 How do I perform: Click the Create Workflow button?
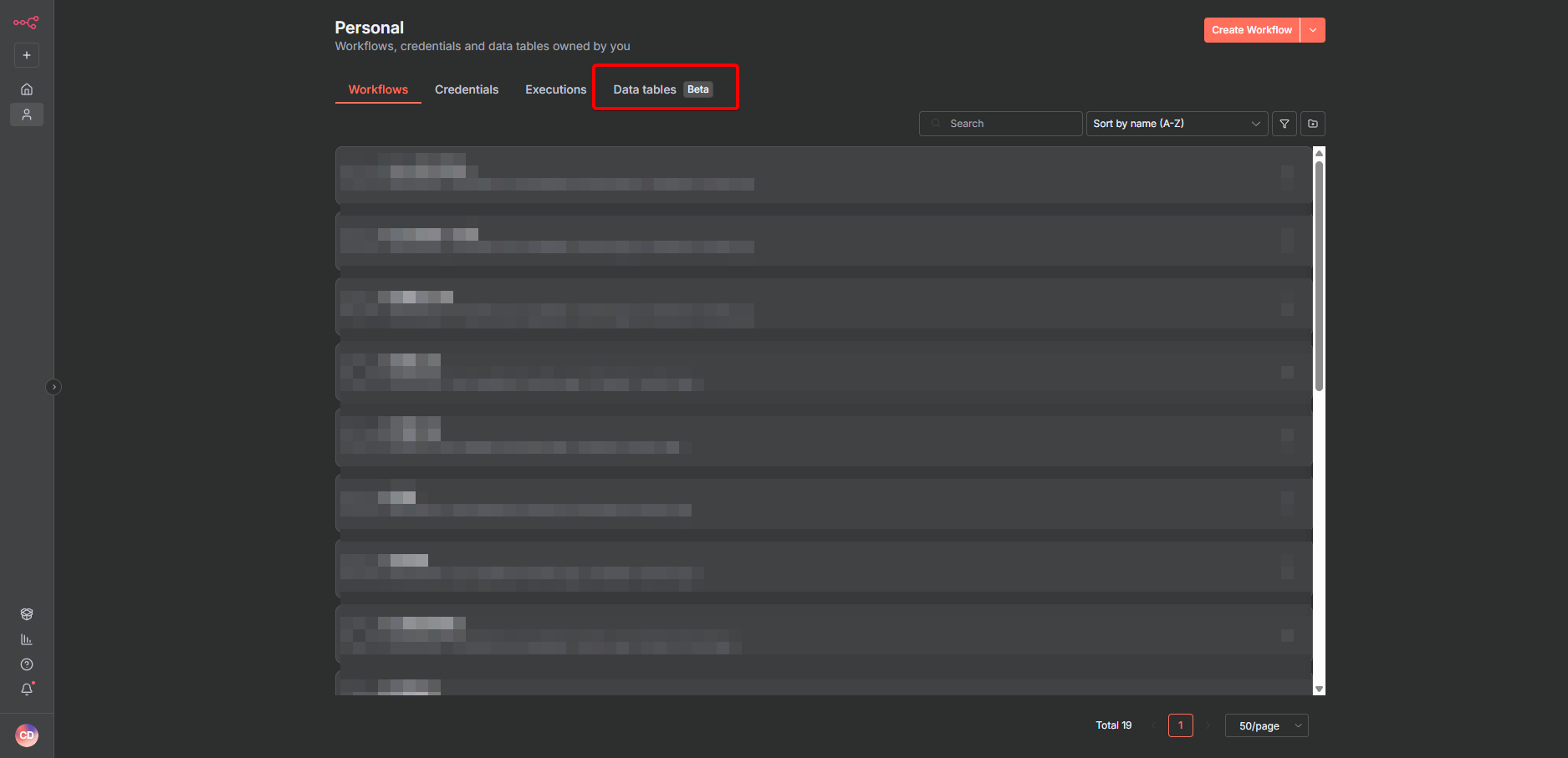[x=1251, y=30]
